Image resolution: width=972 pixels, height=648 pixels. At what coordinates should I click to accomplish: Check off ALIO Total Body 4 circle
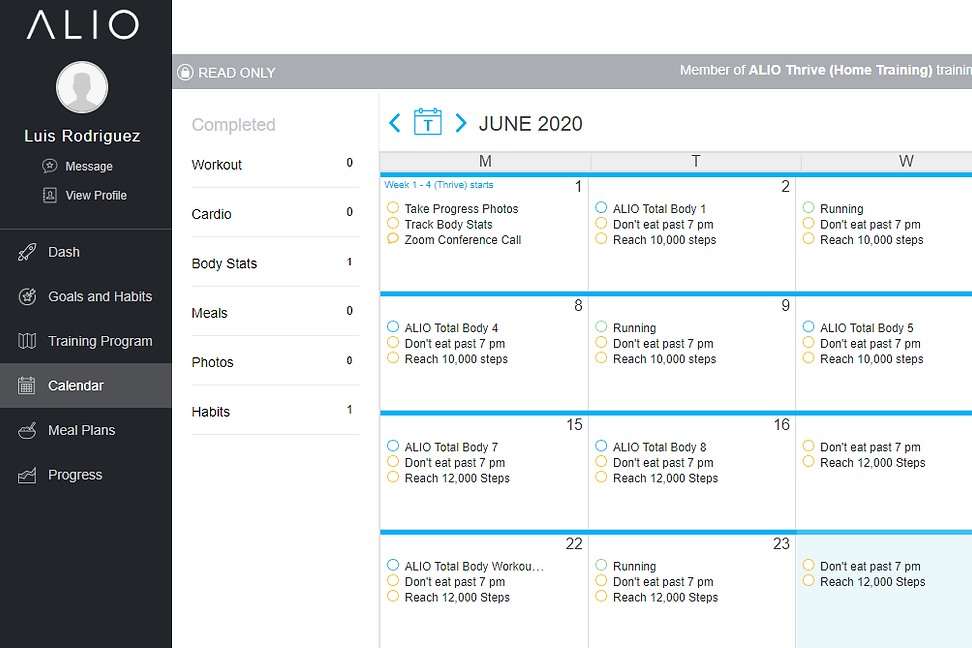392,326
